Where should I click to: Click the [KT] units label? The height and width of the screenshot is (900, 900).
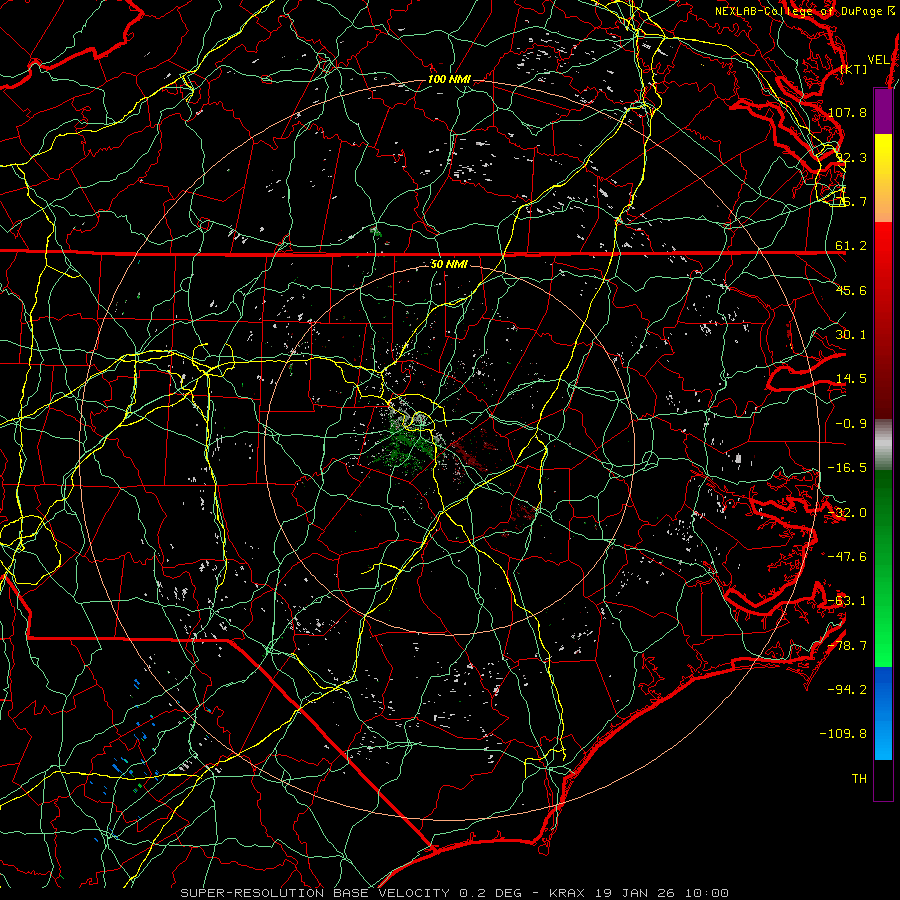853,69
